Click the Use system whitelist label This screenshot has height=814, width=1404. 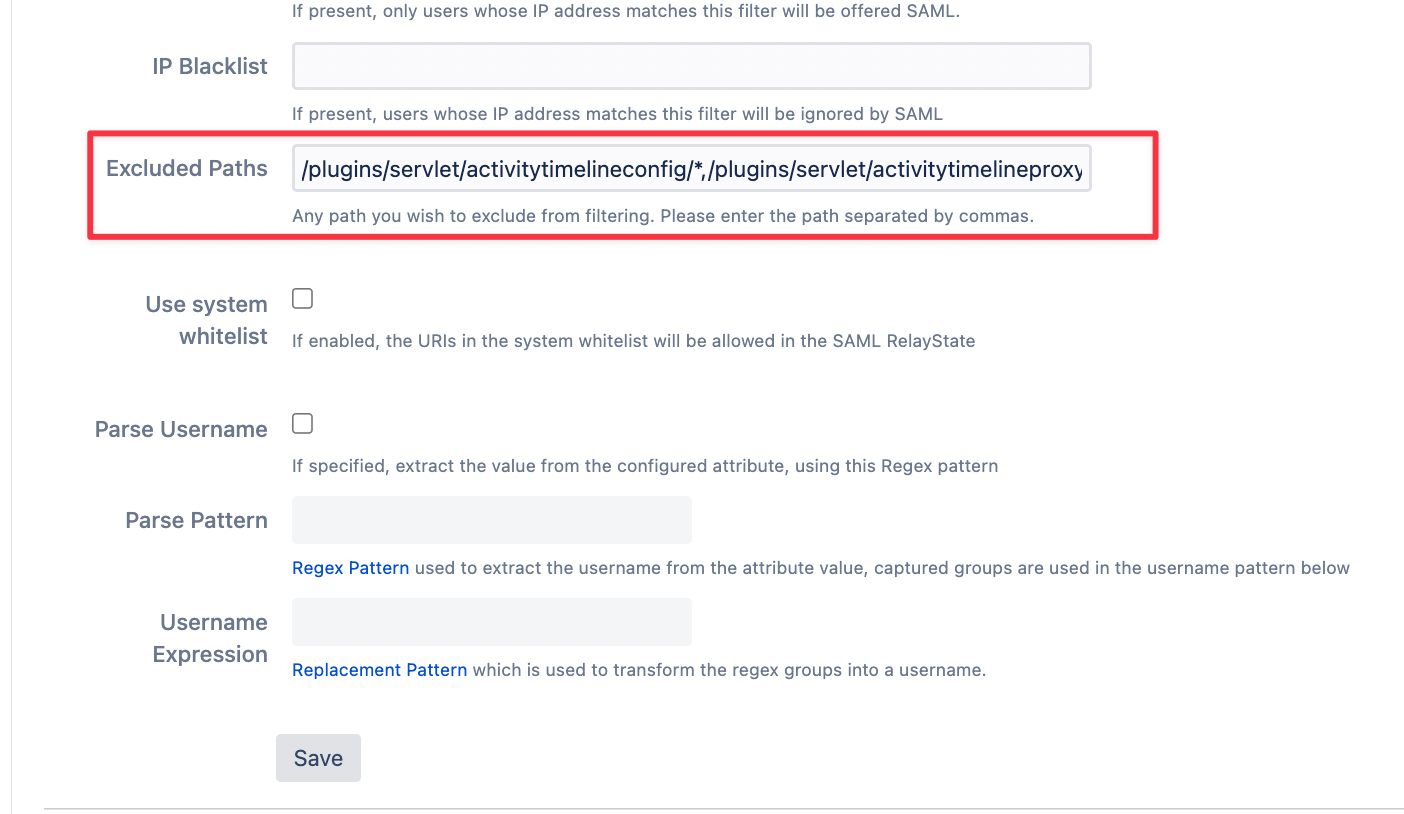point(206,320)
